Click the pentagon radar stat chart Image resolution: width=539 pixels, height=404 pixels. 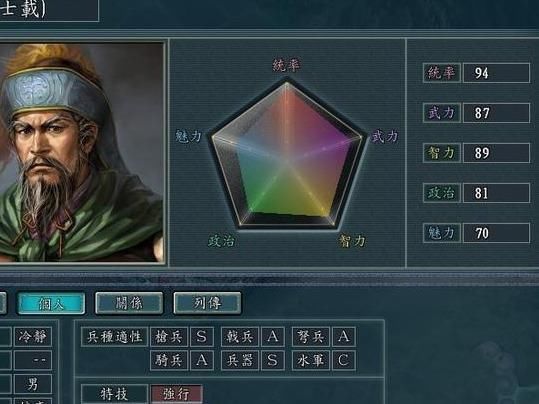coord(286,154)
